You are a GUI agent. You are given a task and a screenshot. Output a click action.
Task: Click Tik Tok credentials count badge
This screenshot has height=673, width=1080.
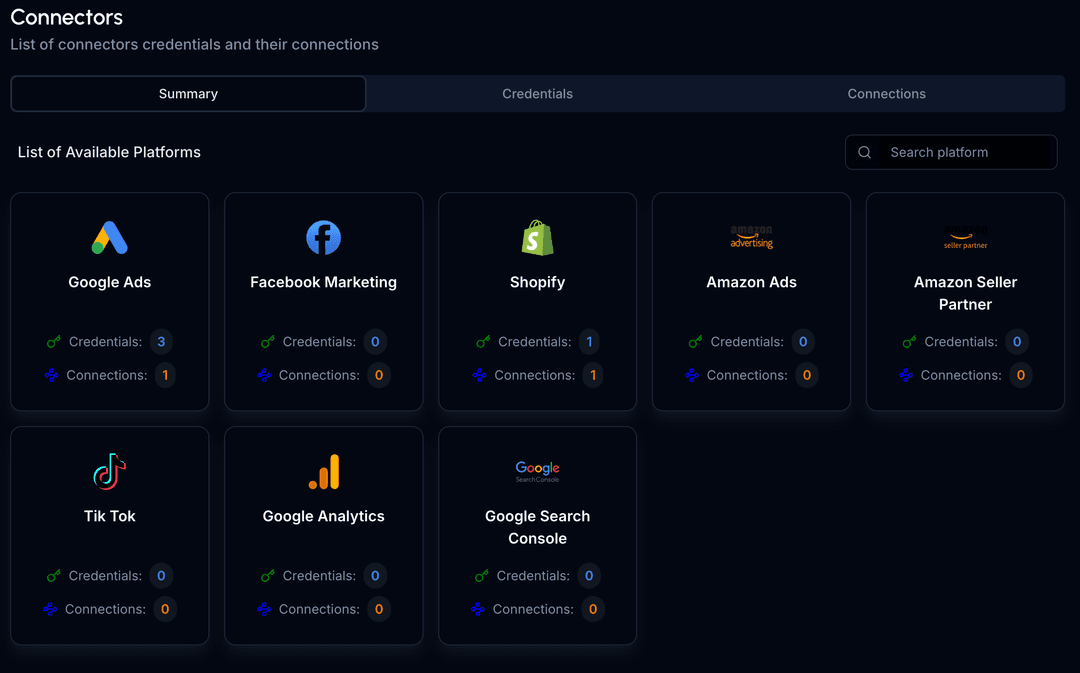[x=161, y=576]
